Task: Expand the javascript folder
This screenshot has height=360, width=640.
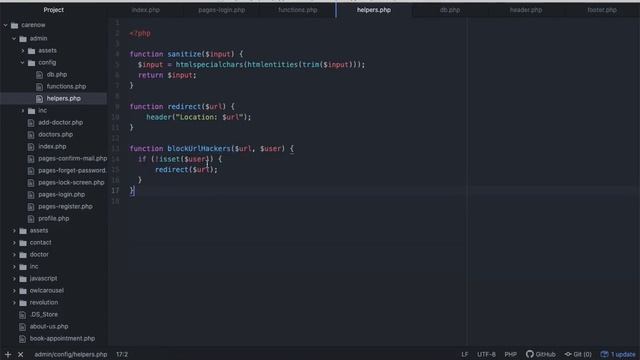Action: [x=14, y=279]
